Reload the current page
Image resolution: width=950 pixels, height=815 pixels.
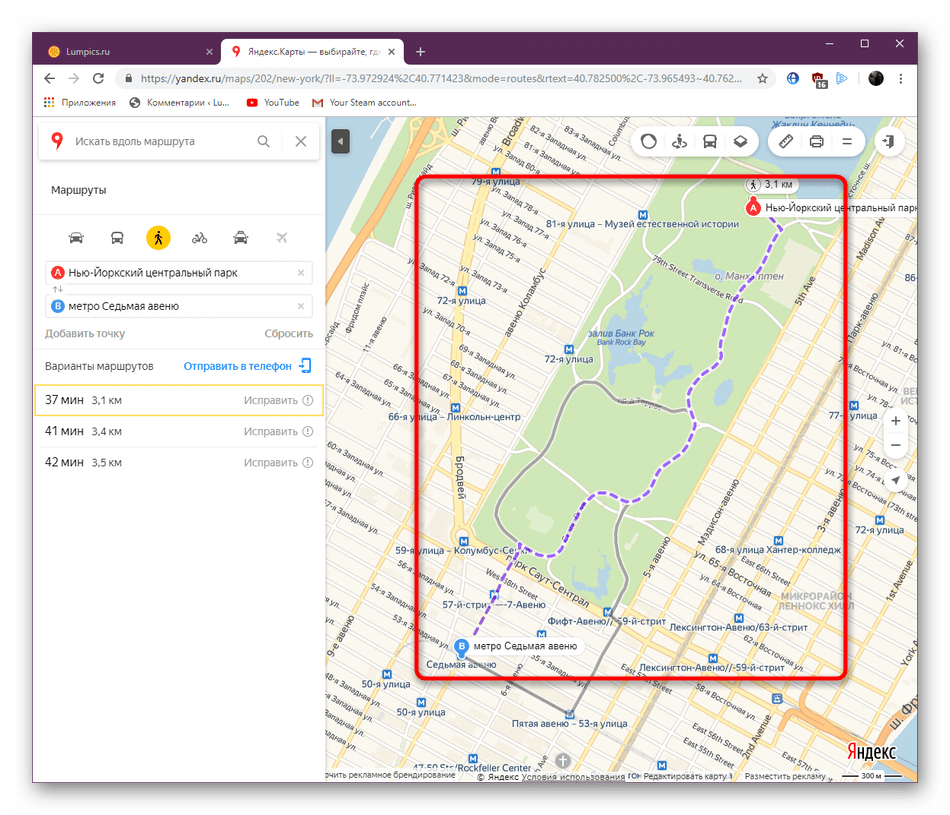coord(98,78)
